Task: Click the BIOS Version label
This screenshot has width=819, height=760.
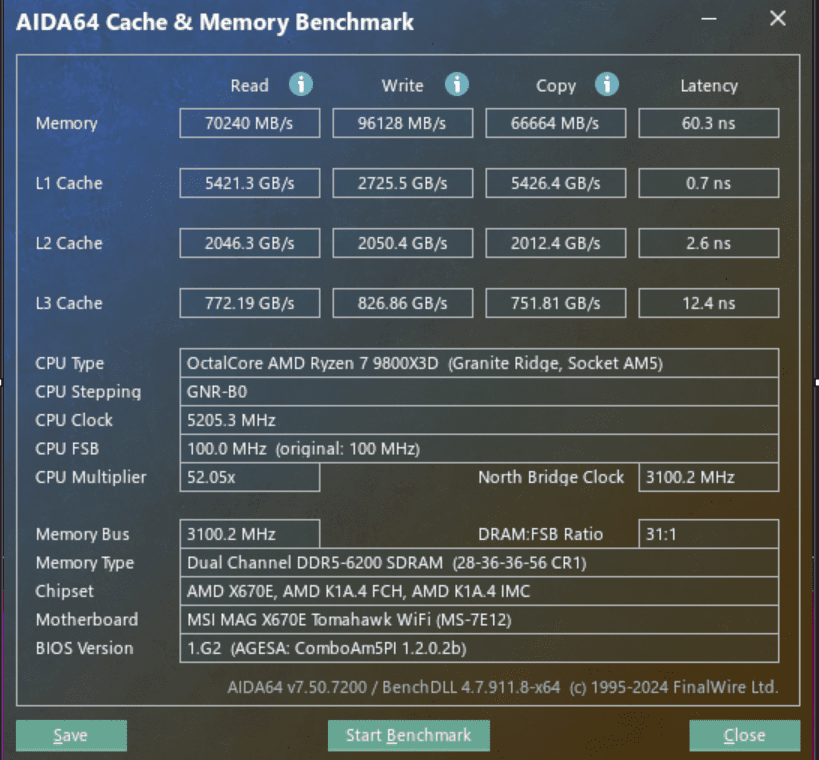Action: pyautogui.click(x=85, y=649)
